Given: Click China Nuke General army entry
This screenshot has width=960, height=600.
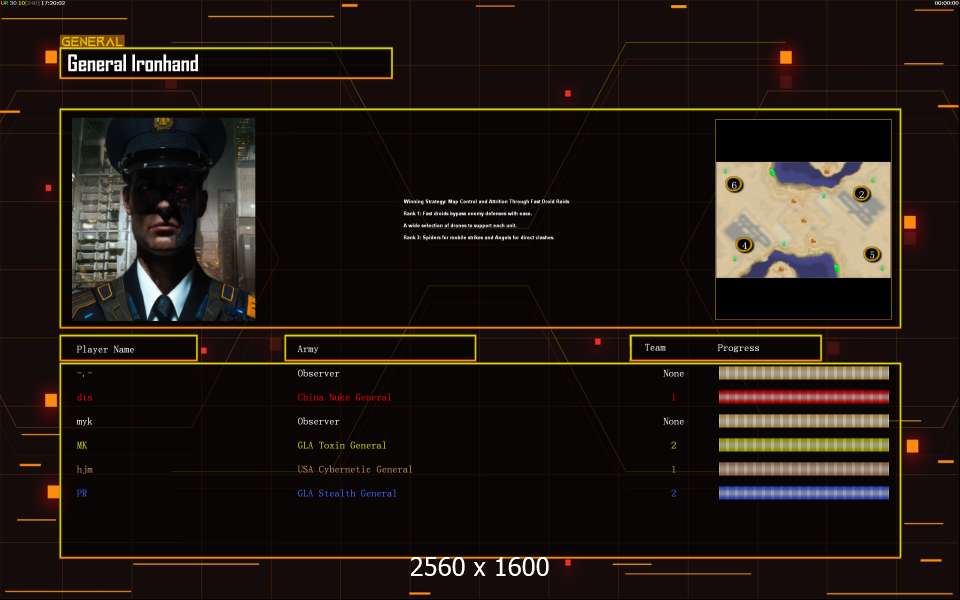Looking at the screenshot, I should pos(344,397).
